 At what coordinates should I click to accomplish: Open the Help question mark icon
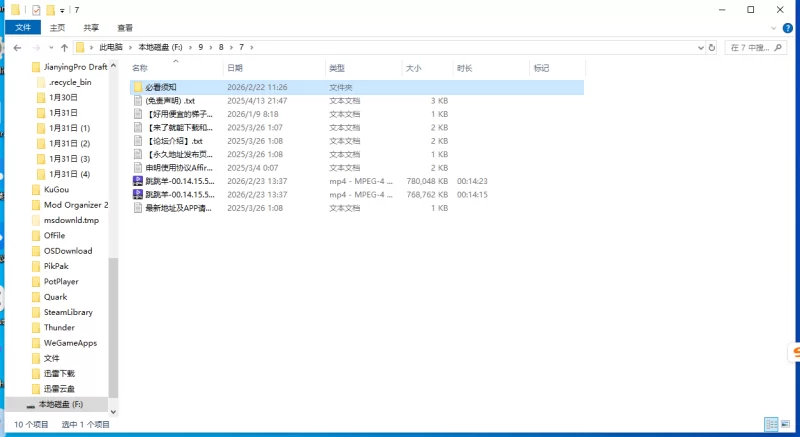pyautogui.click(x=789, y=28)
